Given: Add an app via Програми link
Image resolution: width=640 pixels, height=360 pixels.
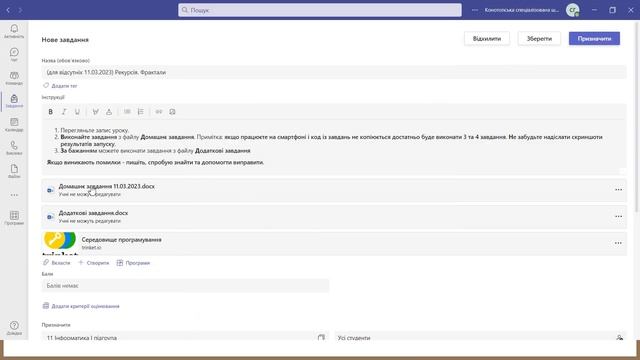Looking at the screenshot, I should point(133,263).
